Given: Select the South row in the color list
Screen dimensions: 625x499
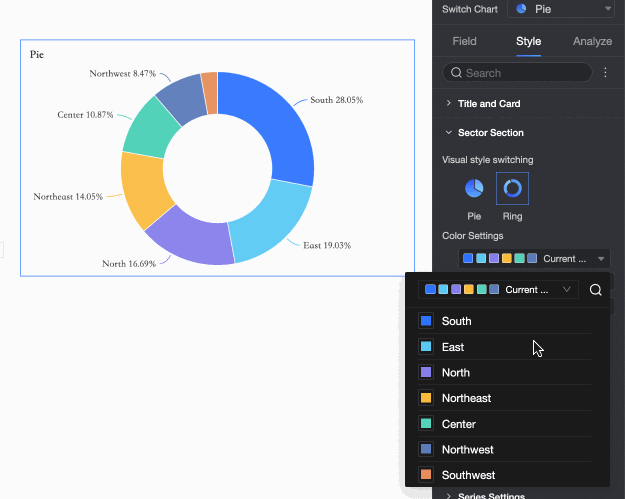Looking at the screenshot, I should [x=505, y=321].
